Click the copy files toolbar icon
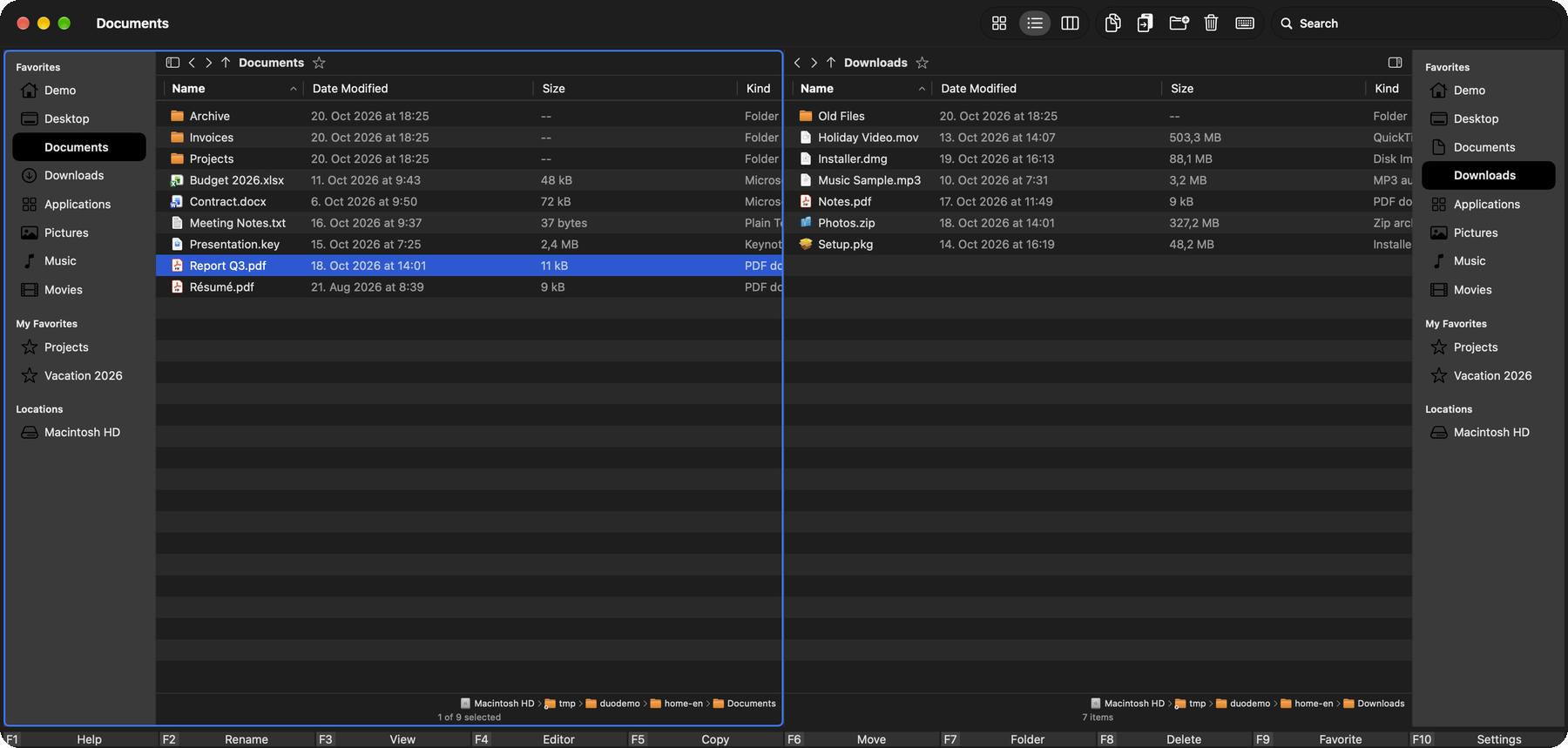1568x748 pixels. coord(1112,24)
